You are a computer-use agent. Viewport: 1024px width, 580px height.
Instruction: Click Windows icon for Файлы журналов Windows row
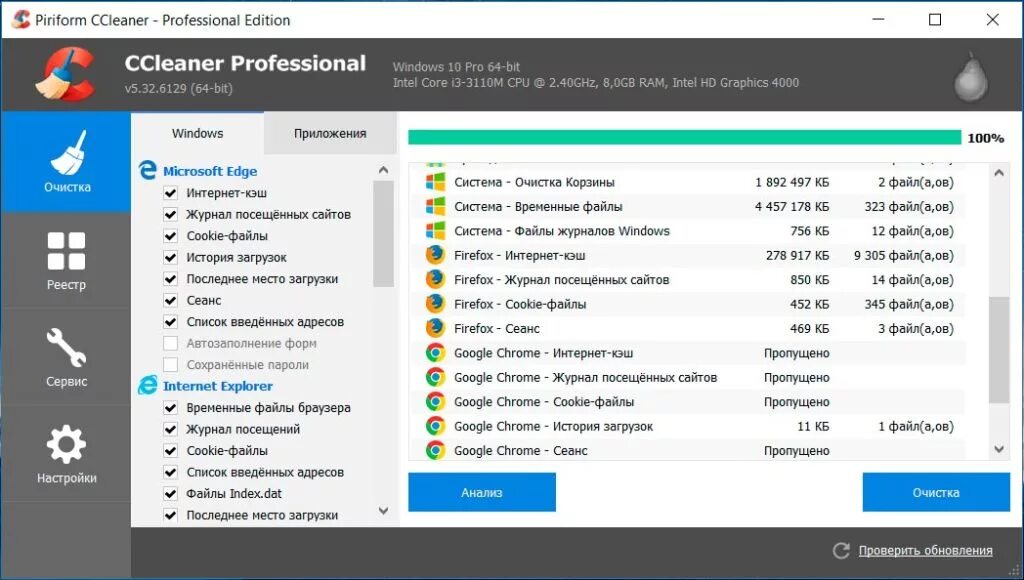[435, 231]
